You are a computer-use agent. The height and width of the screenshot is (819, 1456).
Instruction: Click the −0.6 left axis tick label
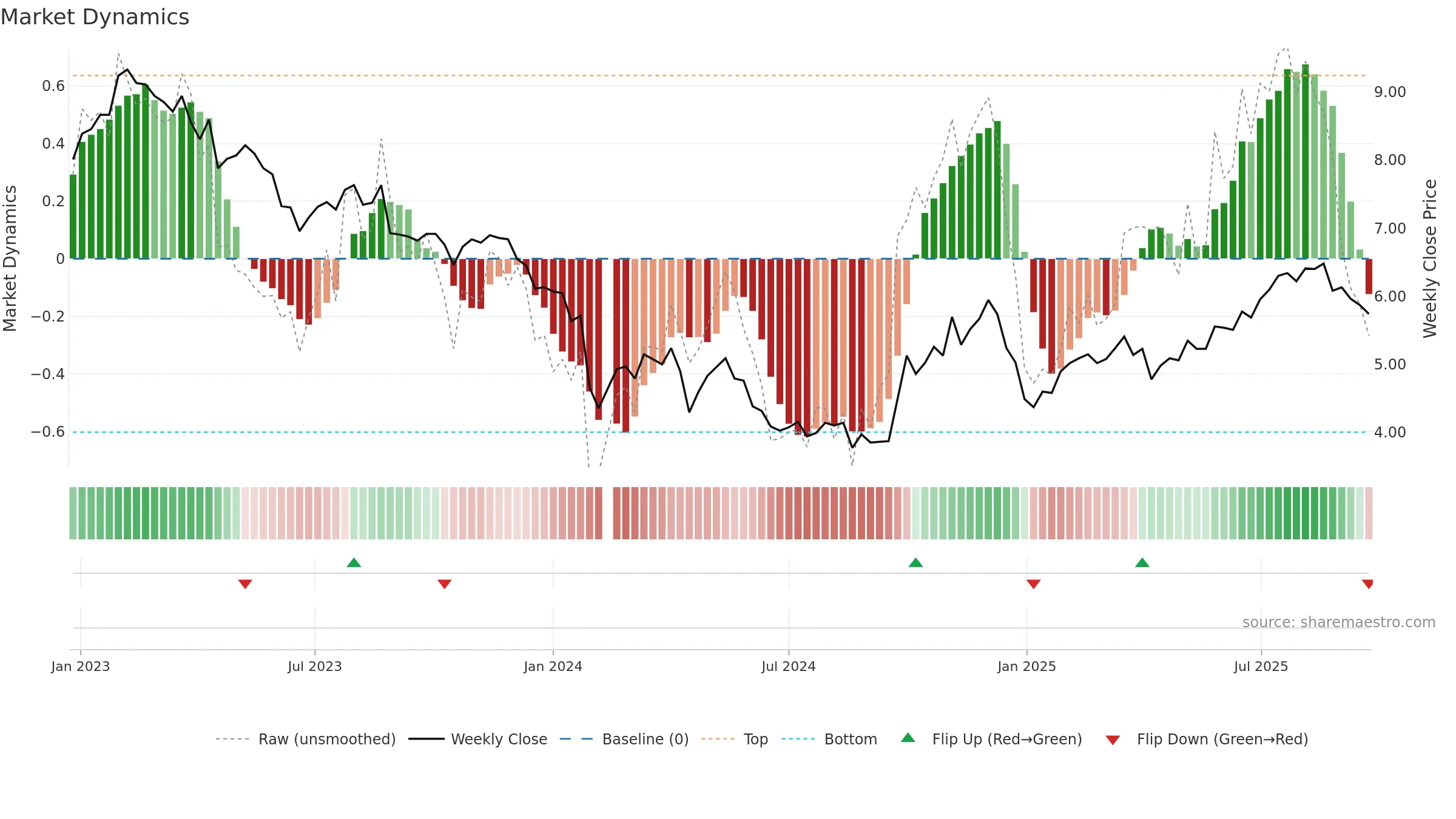tap(48, 431)
